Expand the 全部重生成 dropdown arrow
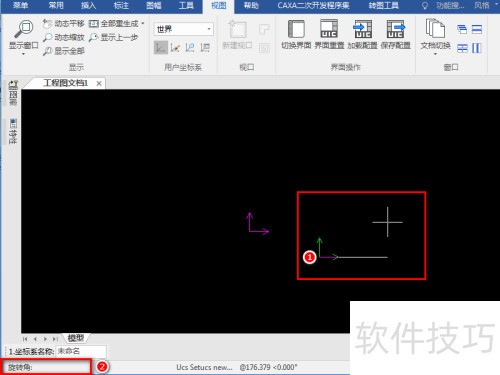500x375 pixels. click(143, 23)
